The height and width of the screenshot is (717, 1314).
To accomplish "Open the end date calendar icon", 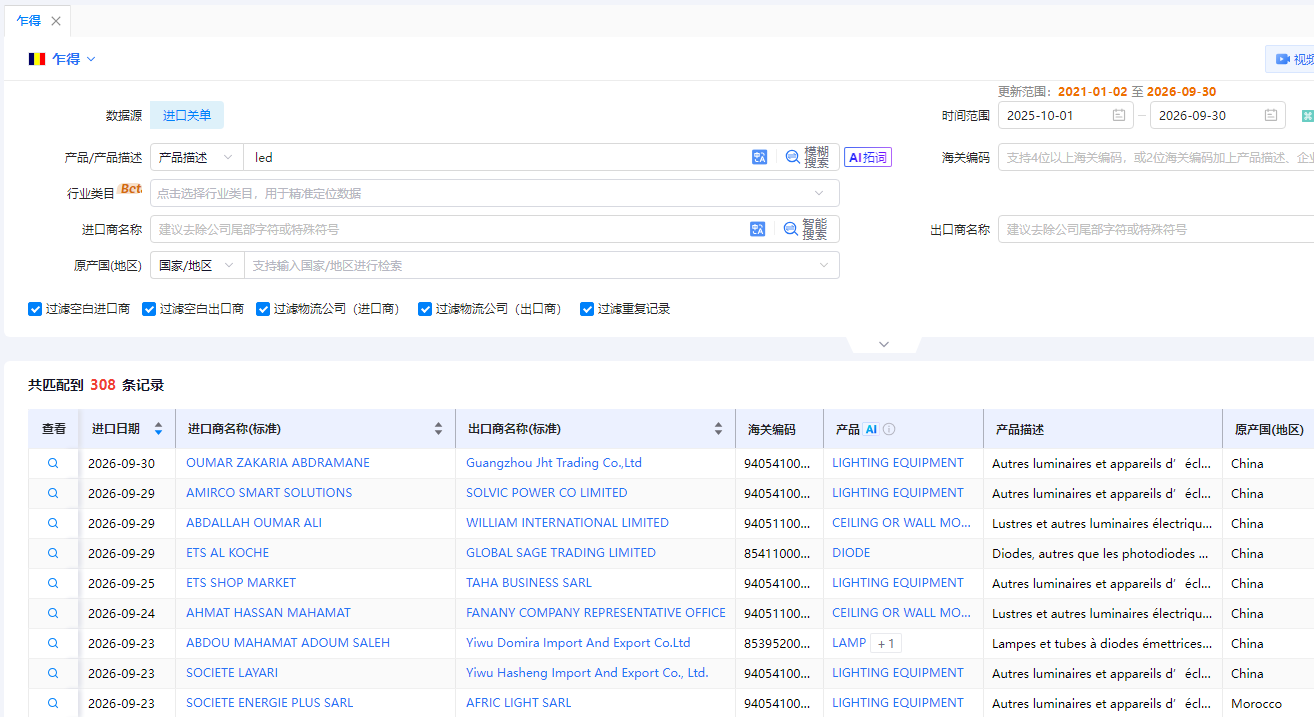I will pyautogui.click(x=1271, y=115).
